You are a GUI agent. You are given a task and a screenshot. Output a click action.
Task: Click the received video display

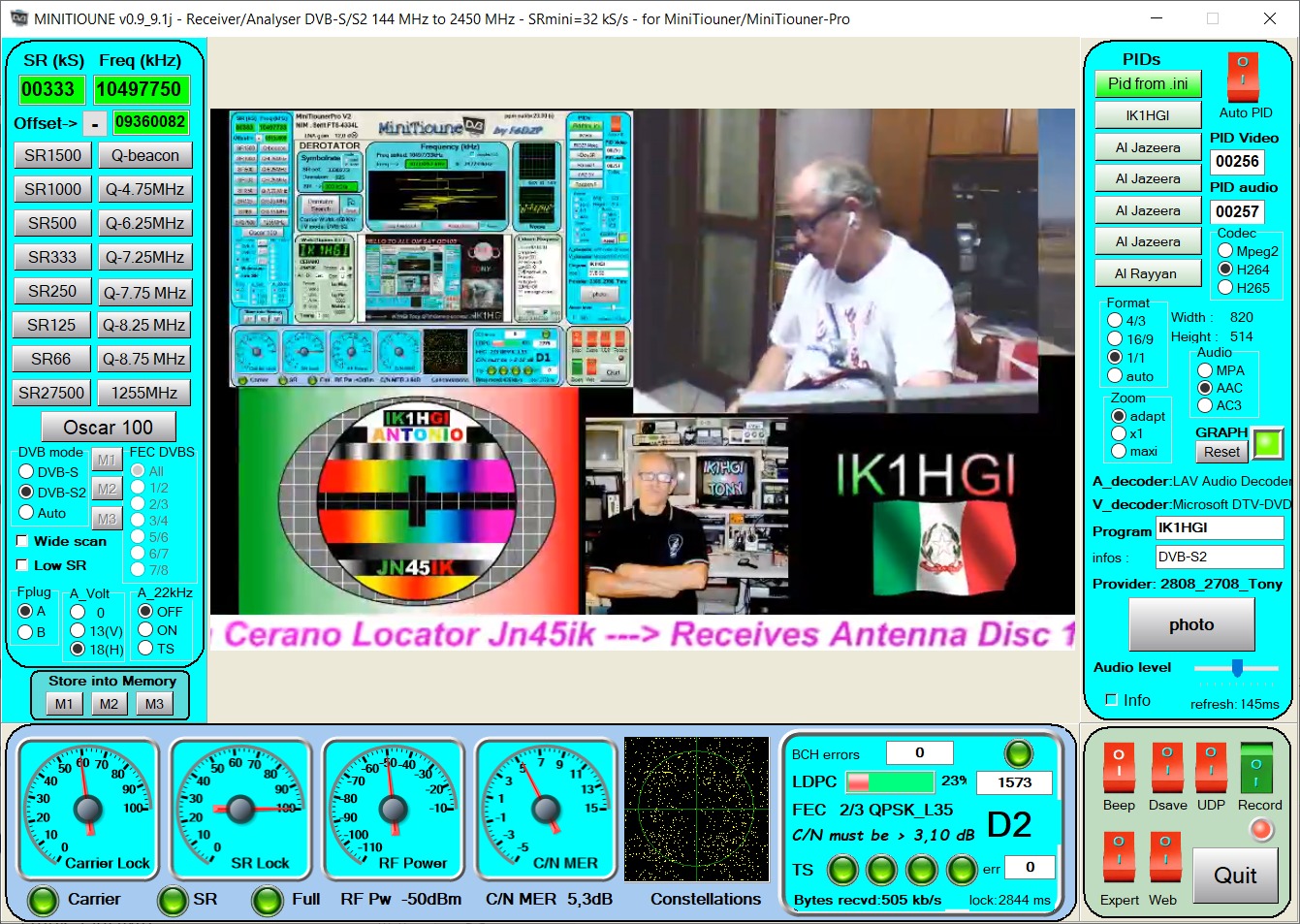(x=643, y=378)
